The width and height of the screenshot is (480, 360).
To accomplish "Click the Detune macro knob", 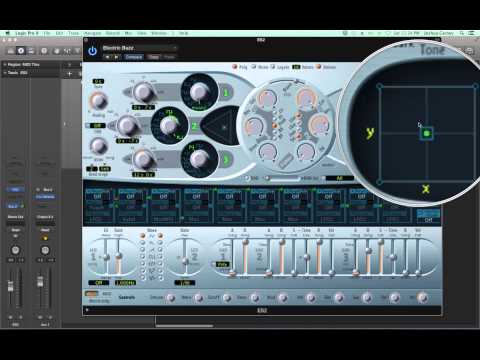I will [171, 298].
